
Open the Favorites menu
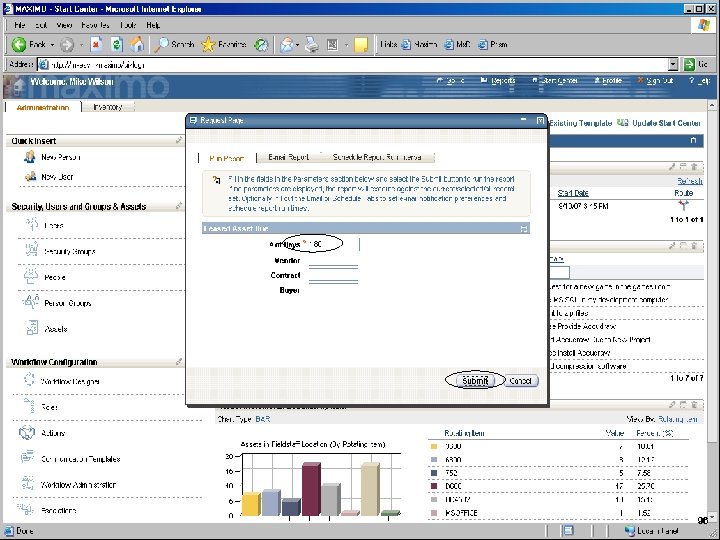(x=95, y=25)
